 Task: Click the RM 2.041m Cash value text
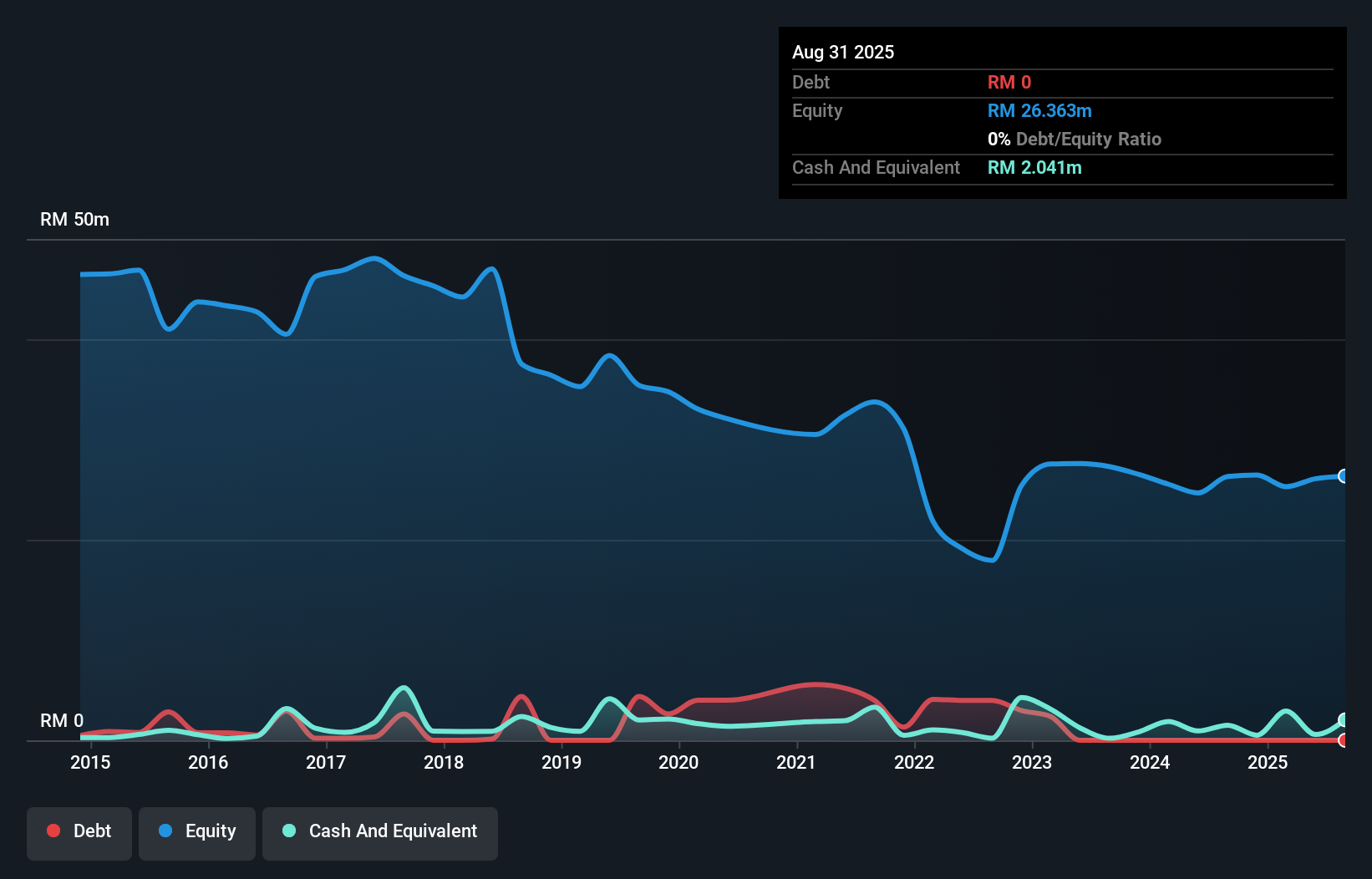click(1034, 167)
